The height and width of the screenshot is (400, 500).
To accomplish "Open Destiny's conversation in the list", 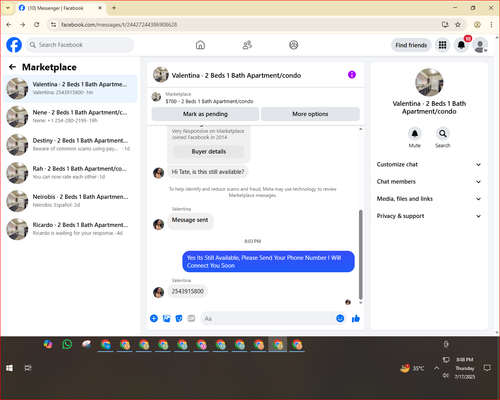I will point(70,145).
